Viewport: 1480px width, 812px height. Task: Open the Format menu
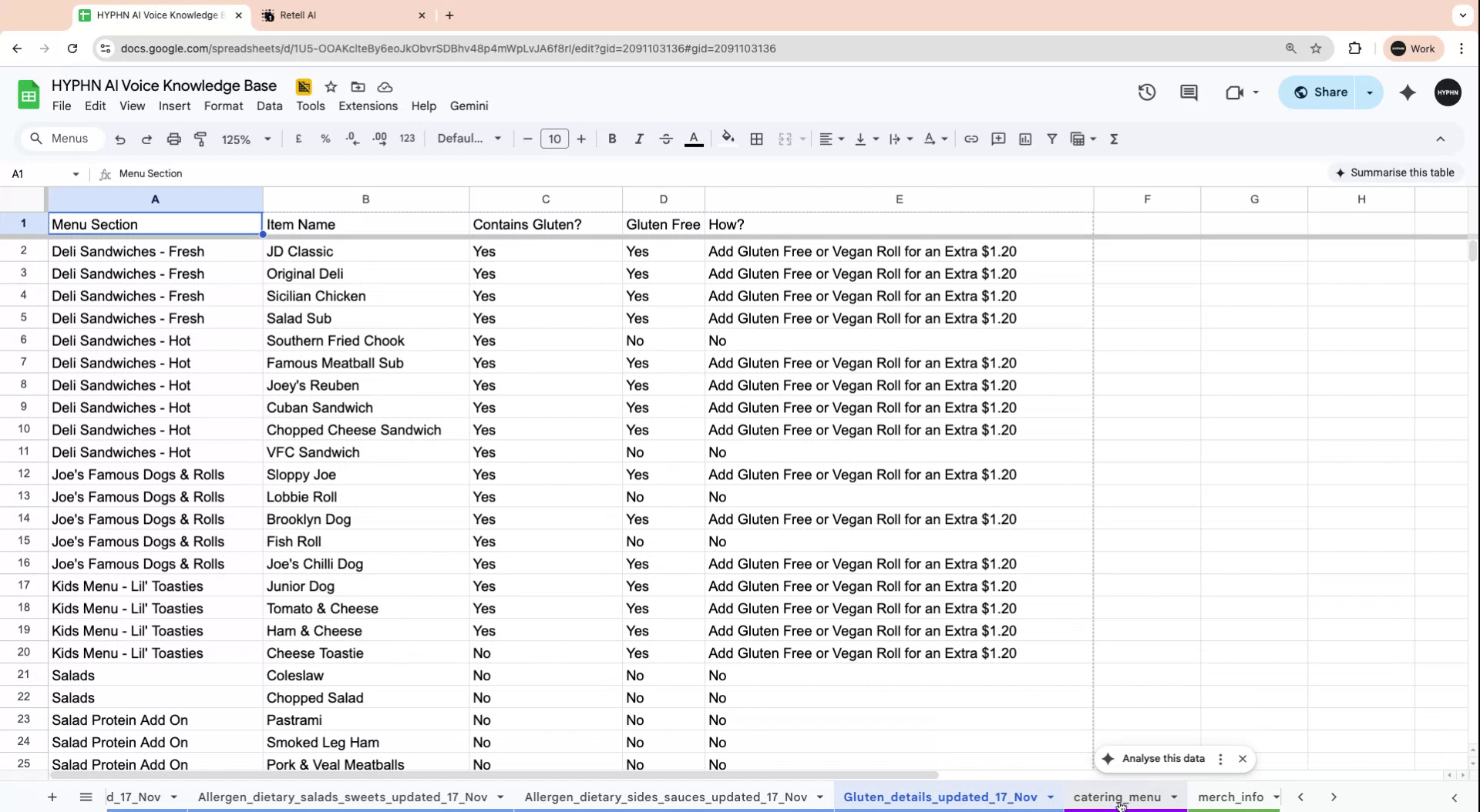pyautogui.click(x=223, y=106)
